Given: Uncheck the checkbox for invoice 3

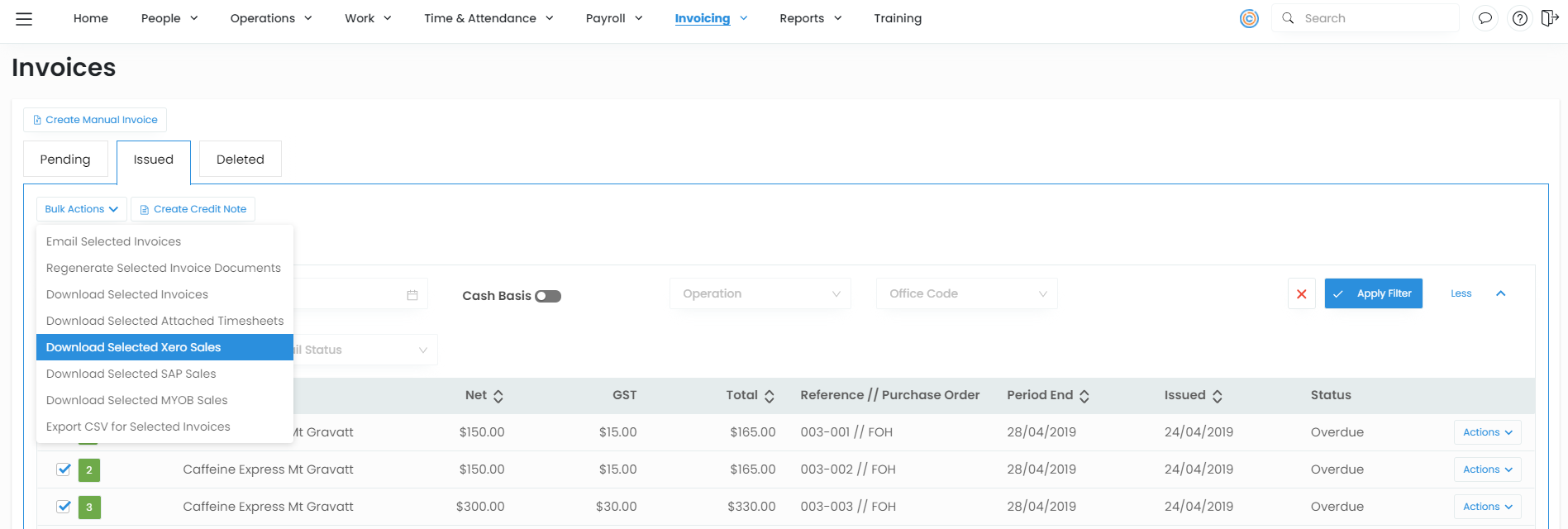Looking at the screenshot, I should [x=64, y=507].
